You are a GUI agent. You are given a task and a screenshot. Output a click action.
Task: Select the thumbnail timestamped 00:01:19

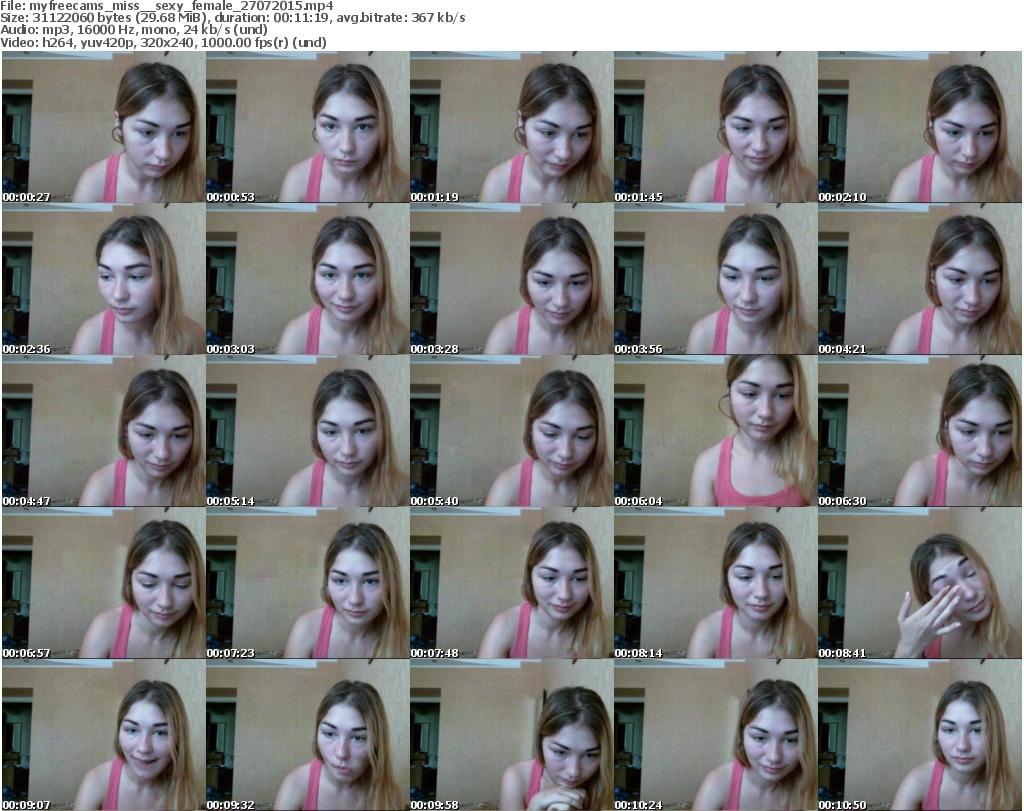[511, 127]
